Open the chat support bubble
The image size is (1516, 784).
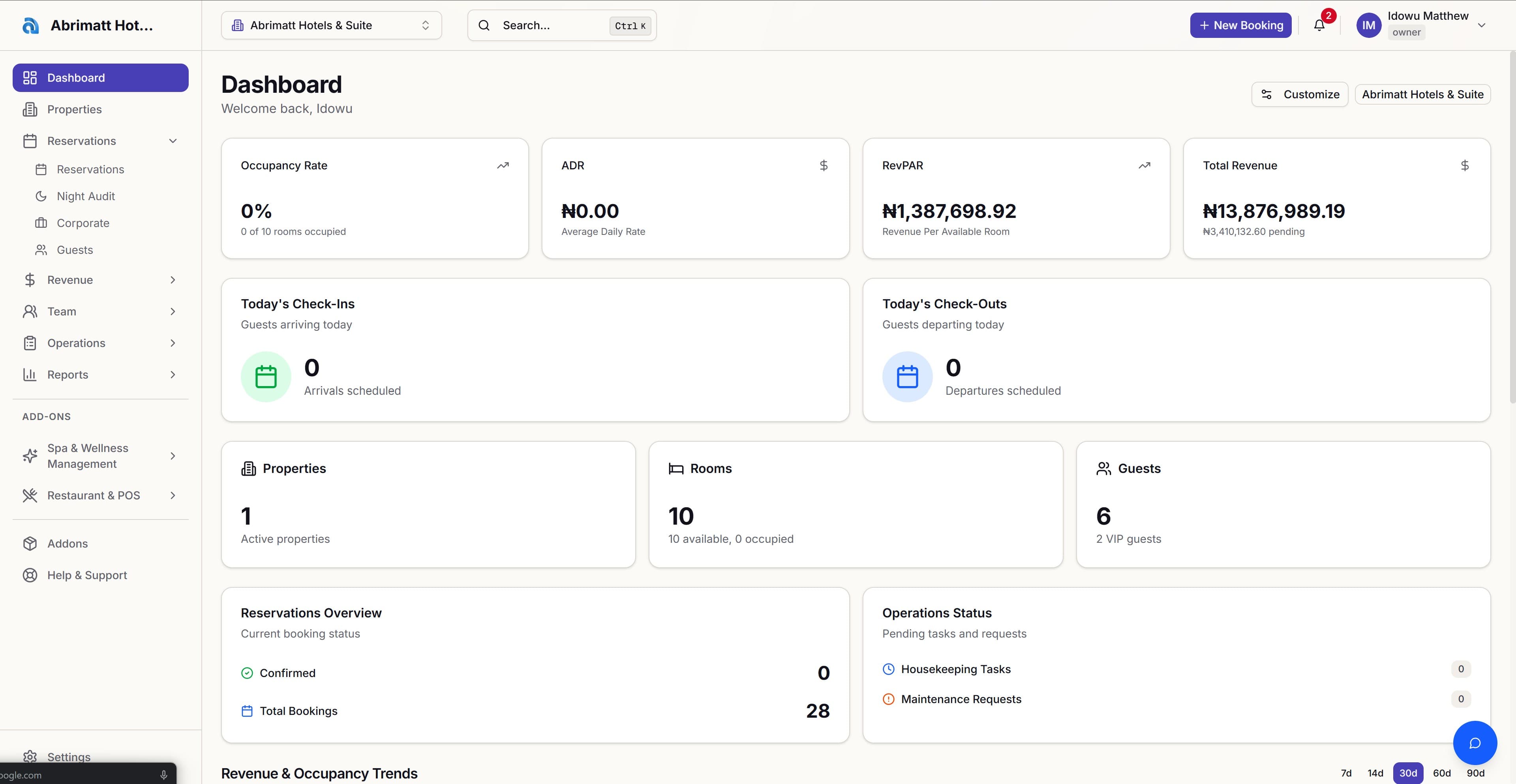[1475, 743]
